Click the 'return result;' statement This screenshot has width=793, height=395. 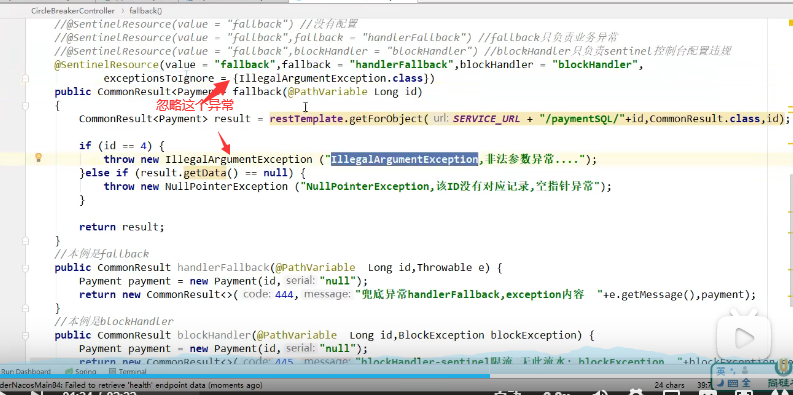[x=122, y=227]
